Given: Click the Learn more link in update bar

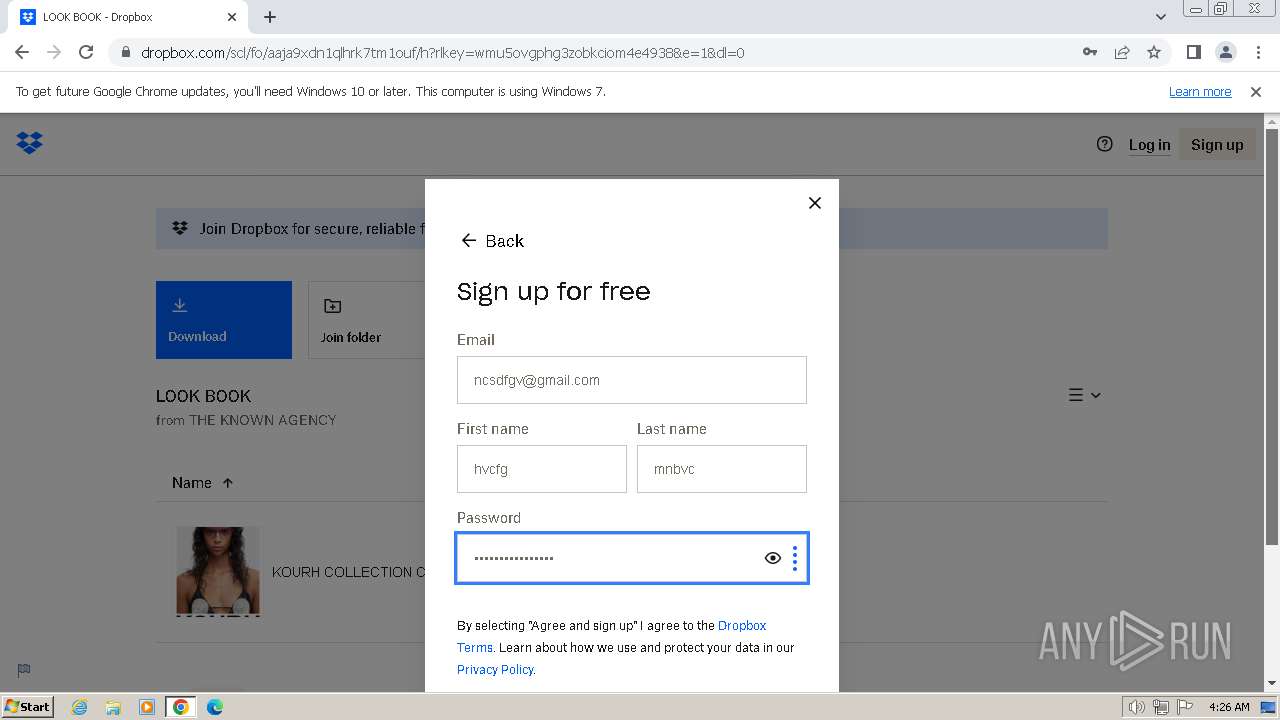Looking at the screenshot, I should [x=1200, y=92].
